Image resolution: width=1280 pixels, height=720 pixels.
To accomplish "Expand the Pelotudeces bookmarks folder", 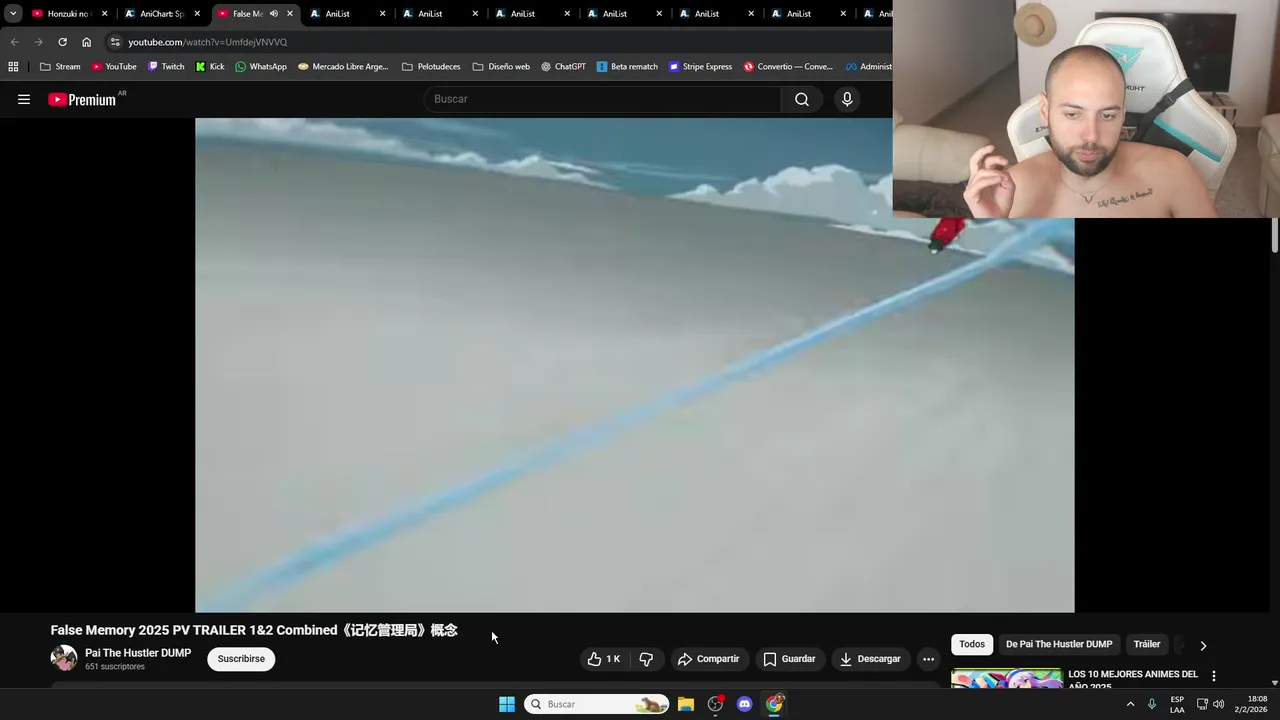I will point(431,67).
